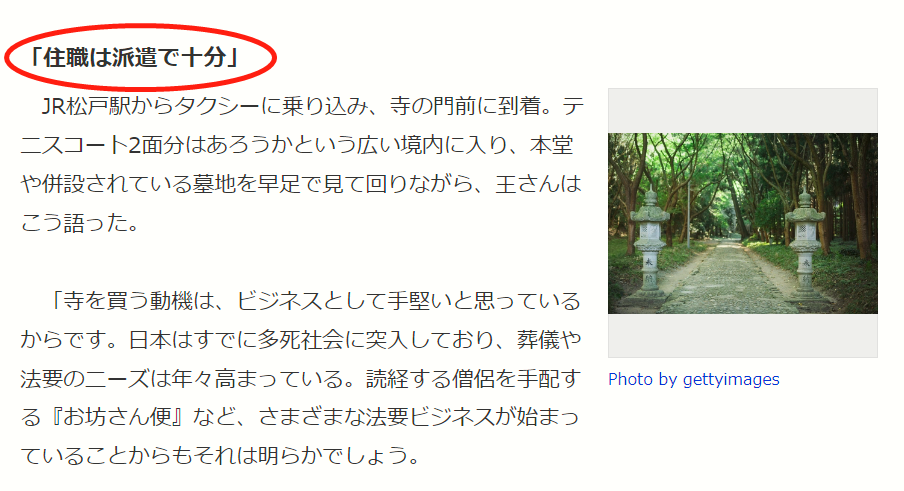The height and width of the screenshot is (491, 904).
Task: Click the temple path photo thumbnail
Action: coord(743,224)
